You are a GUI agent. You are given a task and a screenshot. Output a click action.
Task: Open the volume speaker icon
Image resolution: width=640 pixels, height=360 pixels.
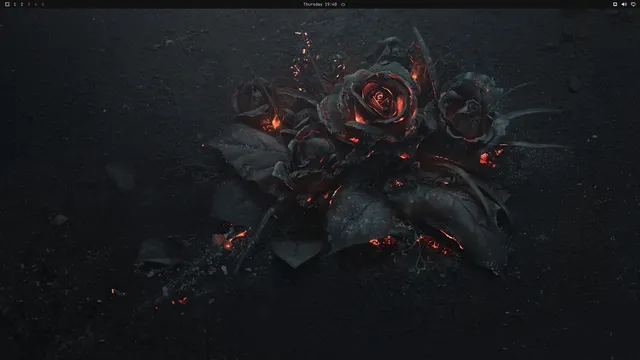click(x=624, y=4)
